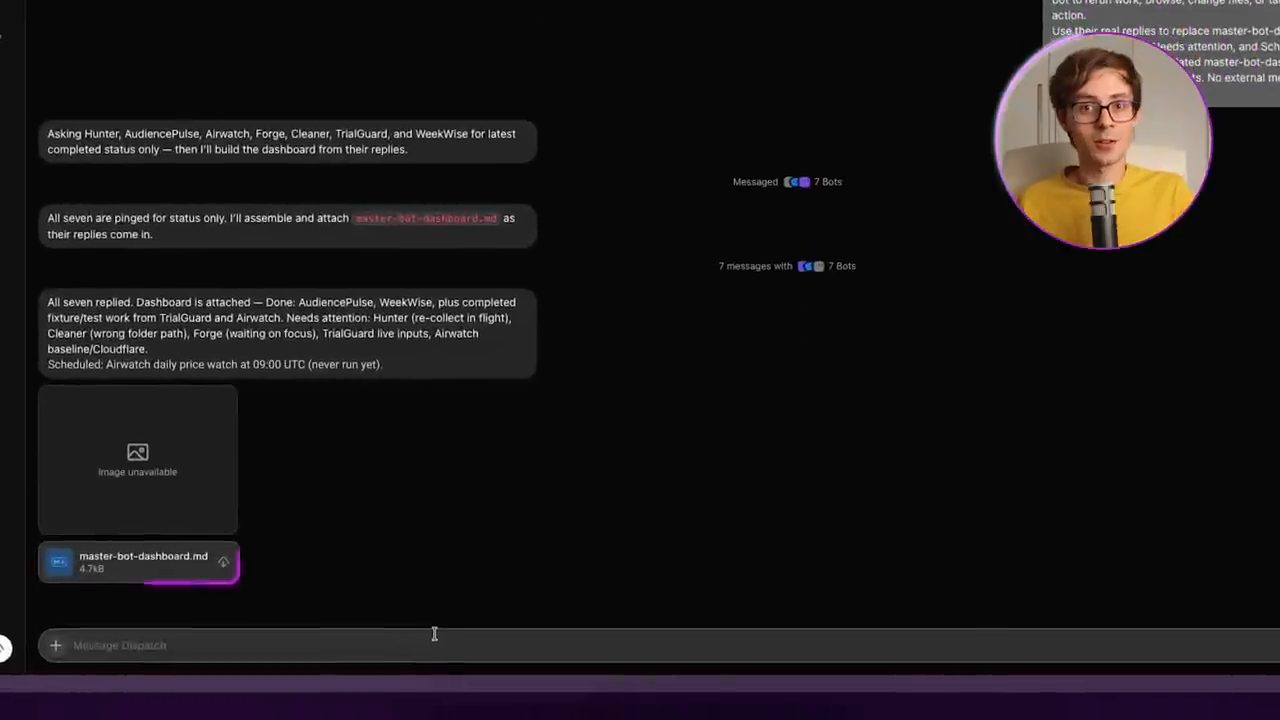This screenshot has width=1280, height=720.
Task: Click the words "All seven are pinged for status only"
Action: [x=136, y=218]
